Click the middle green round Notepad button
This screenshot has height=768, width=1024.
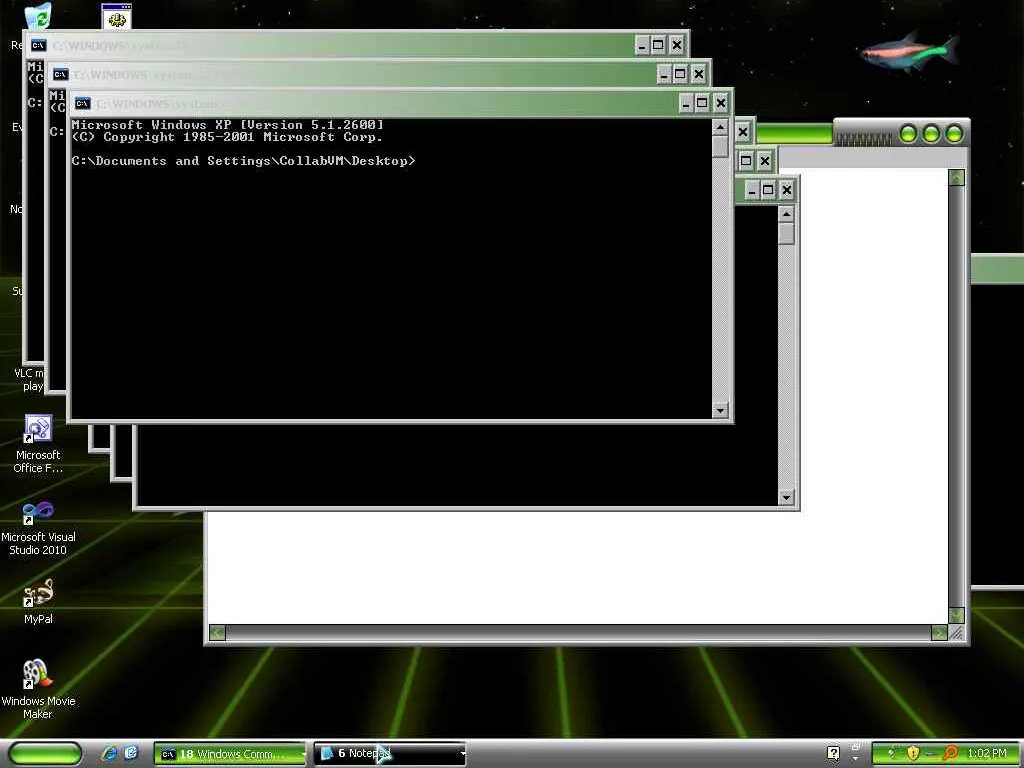click(931, 134)
